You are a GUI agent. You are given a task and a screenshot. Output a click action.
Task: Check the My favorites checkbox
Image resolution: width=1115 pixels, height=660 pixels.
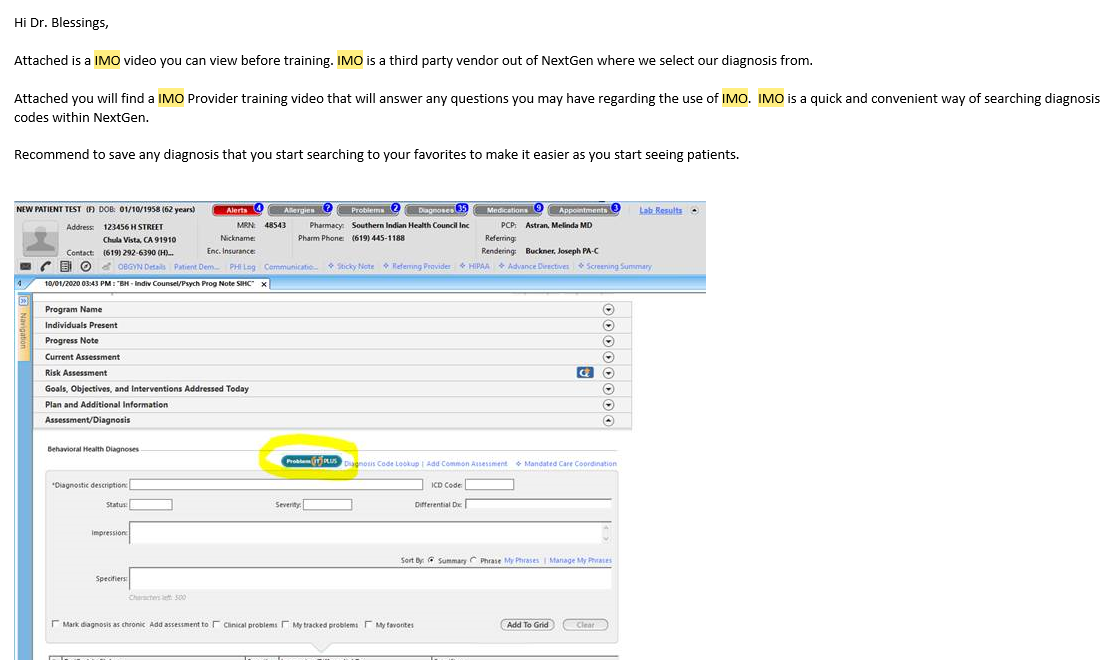click(368, 624)
